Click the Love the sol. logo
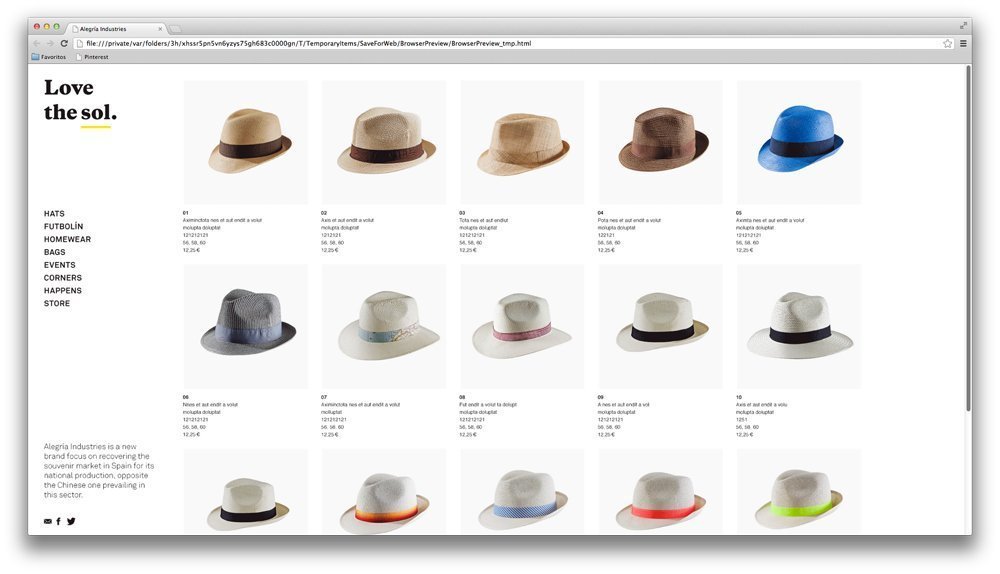Screen dimensions: 1000x574 tap(80, 100)
